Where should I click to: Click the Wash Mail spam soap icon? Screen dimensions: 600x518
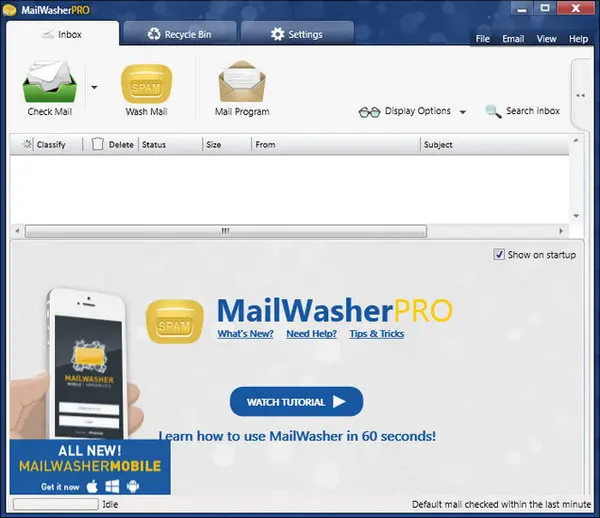tap(147, 84)
